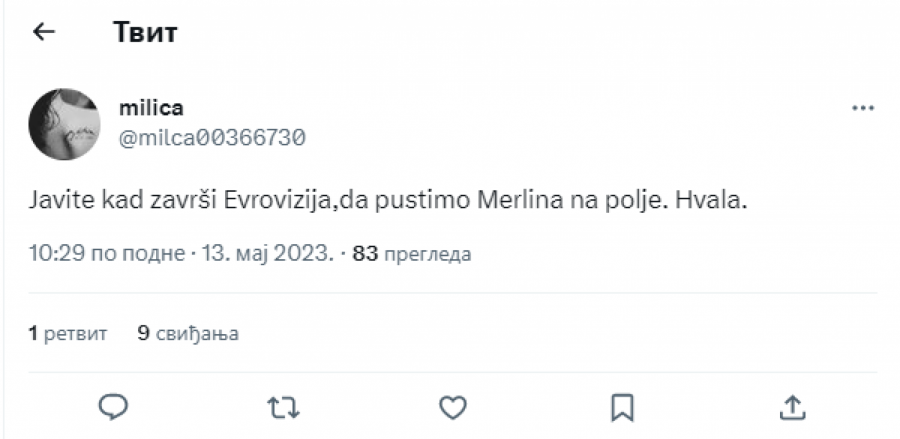View the 83 прегледа analytics
This screenshot has height=439, width=900.
click(412, 254)
